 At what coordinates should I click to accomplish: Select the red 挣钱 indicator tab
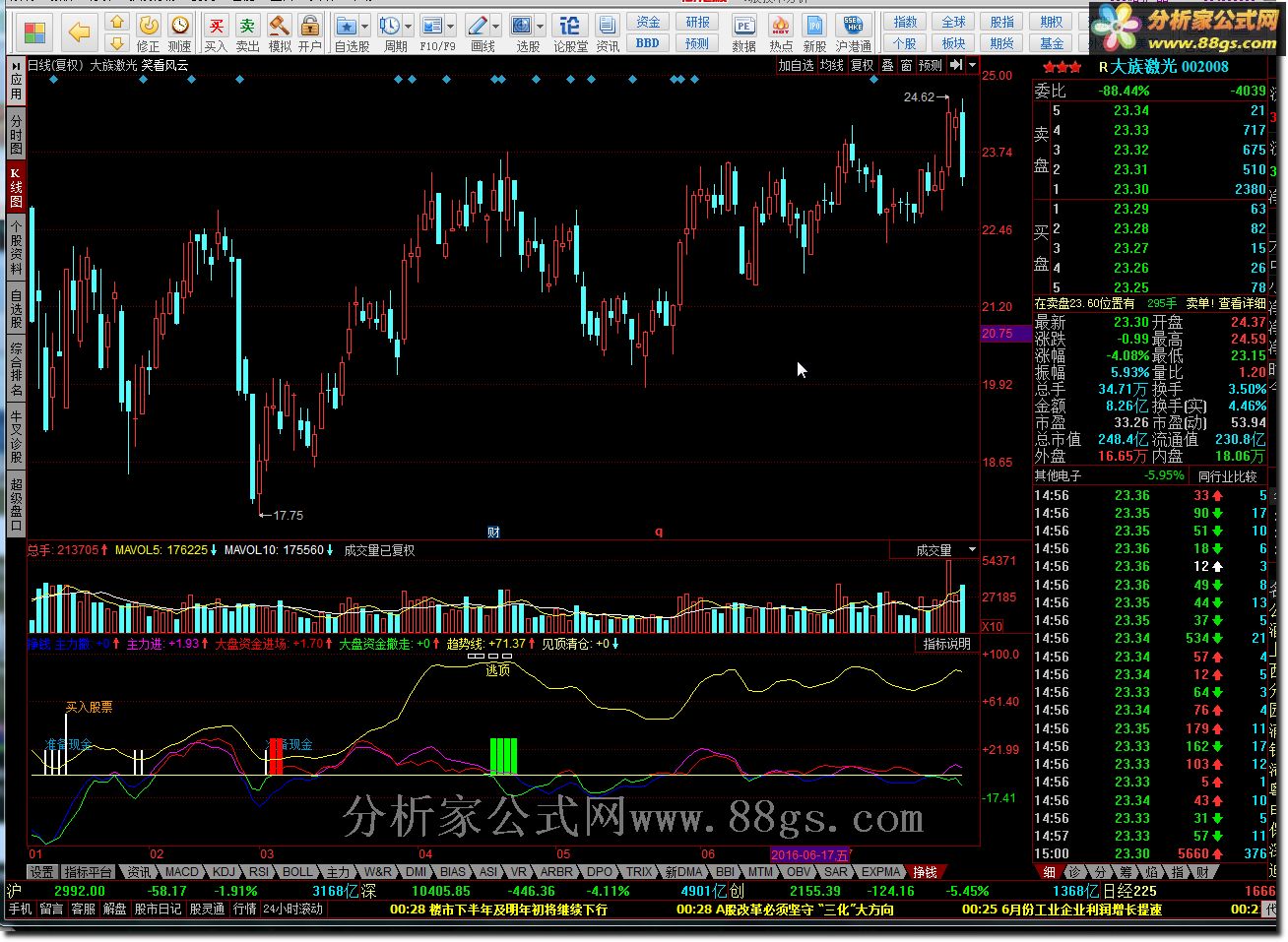pos(926,872)
